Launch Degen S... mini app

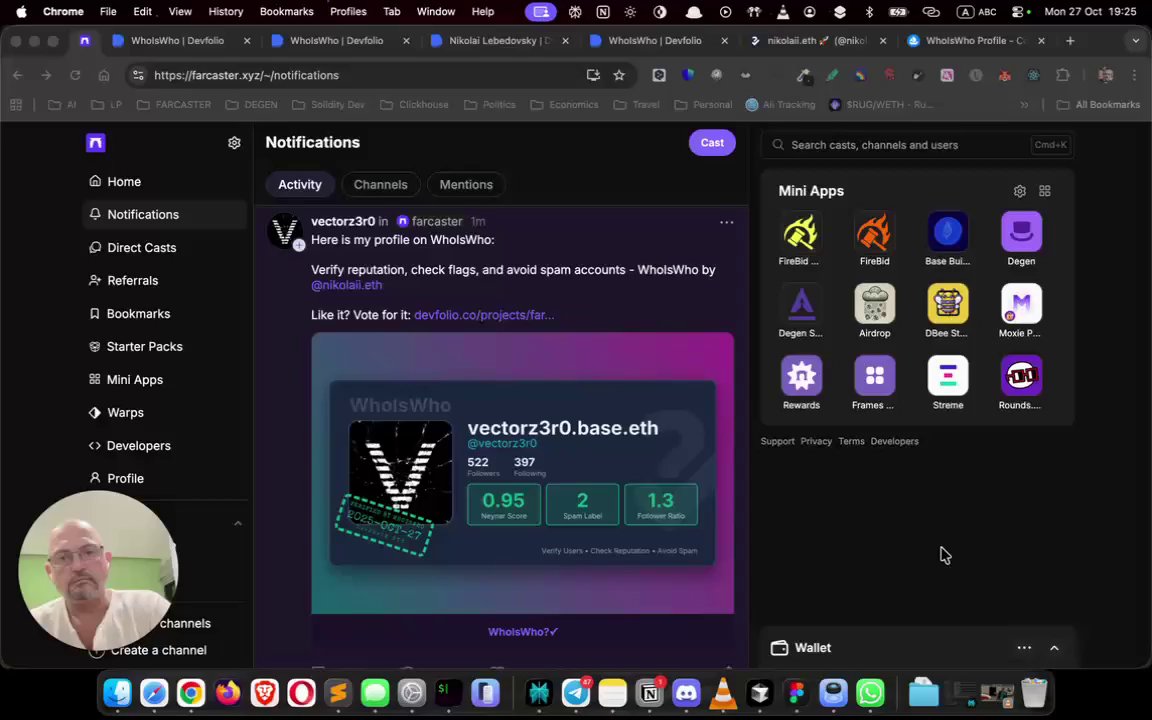[x=801, y=311]
